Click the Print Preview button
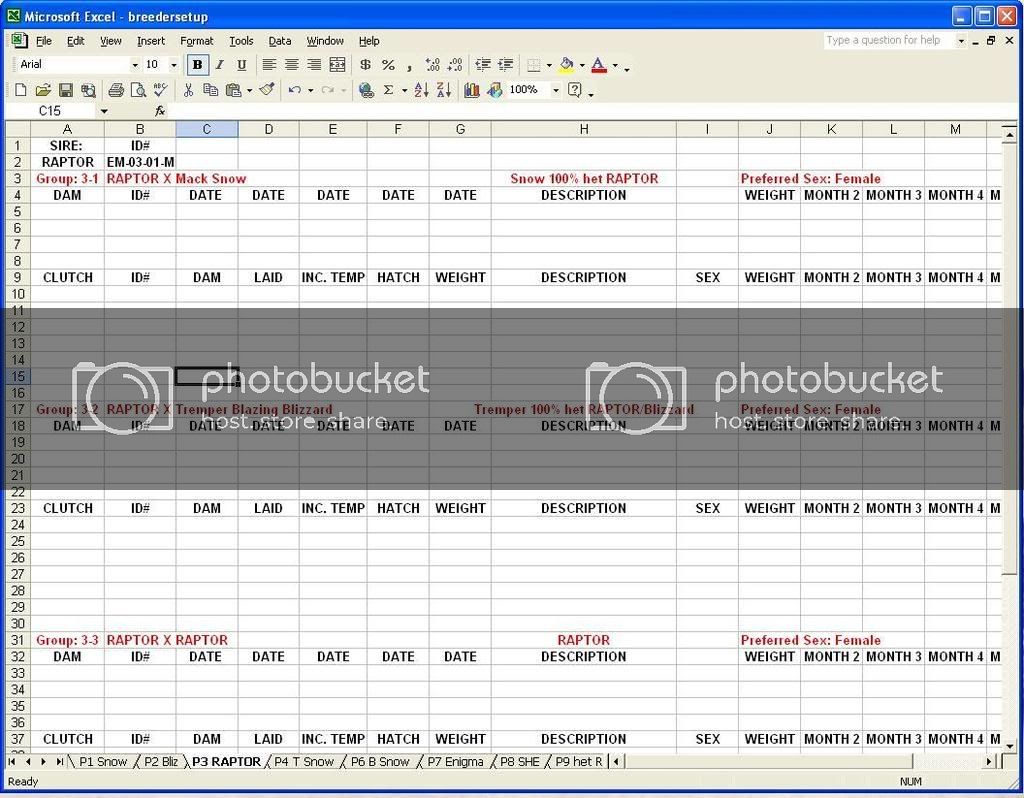1024x798 pixels. (137, 90)
